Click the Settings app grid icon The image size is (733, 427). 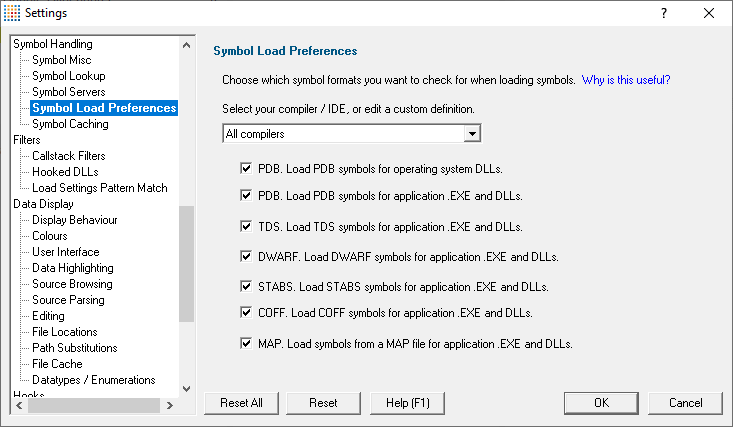[12, 13]
